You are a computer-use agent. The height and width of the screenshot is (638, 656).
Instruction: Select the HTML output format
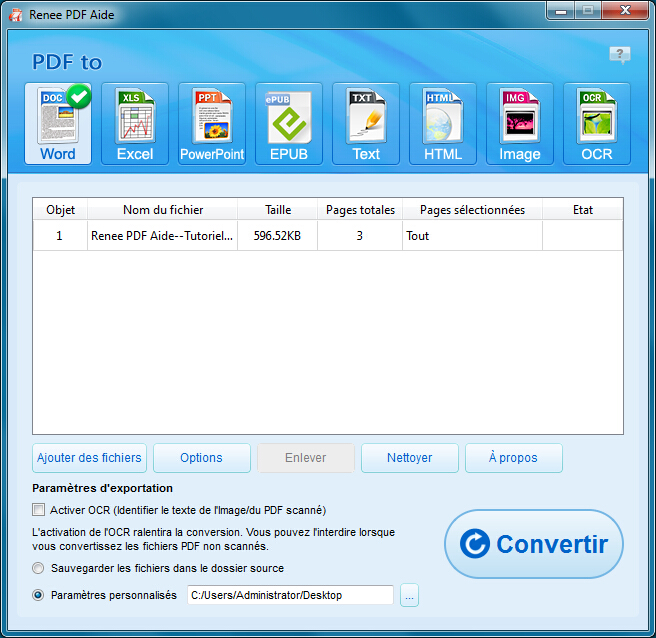pos(443,123)
